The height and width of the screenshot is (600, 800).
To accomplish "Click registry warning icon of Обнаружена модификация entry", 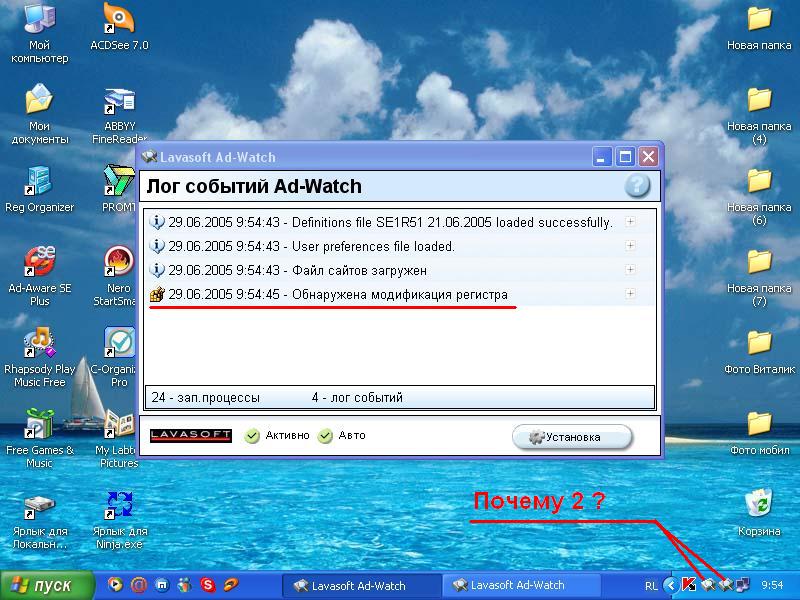I will (x=157, y=294).
